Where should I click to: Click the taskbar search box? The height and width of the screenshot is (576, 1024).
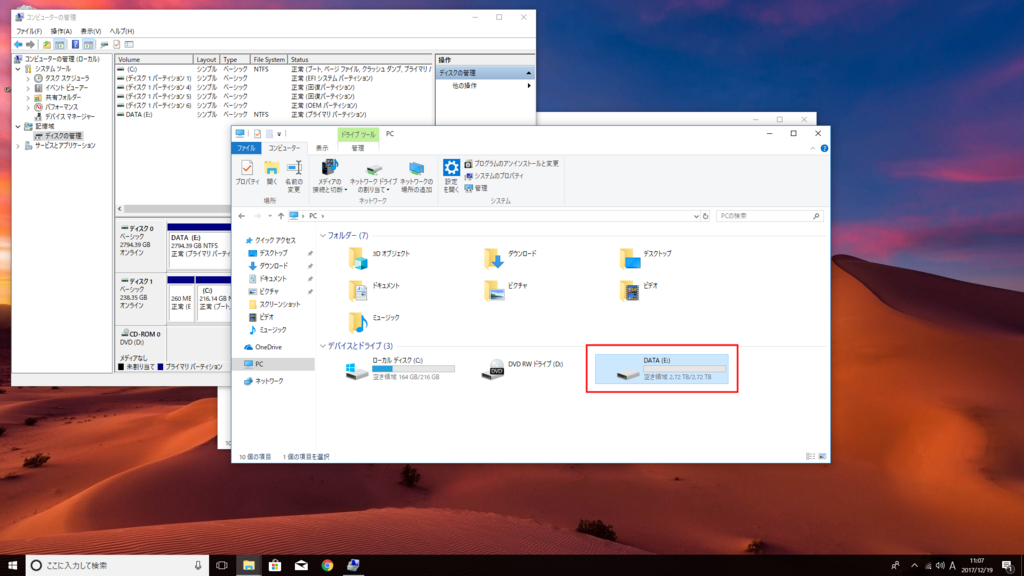tap(118, 565)
